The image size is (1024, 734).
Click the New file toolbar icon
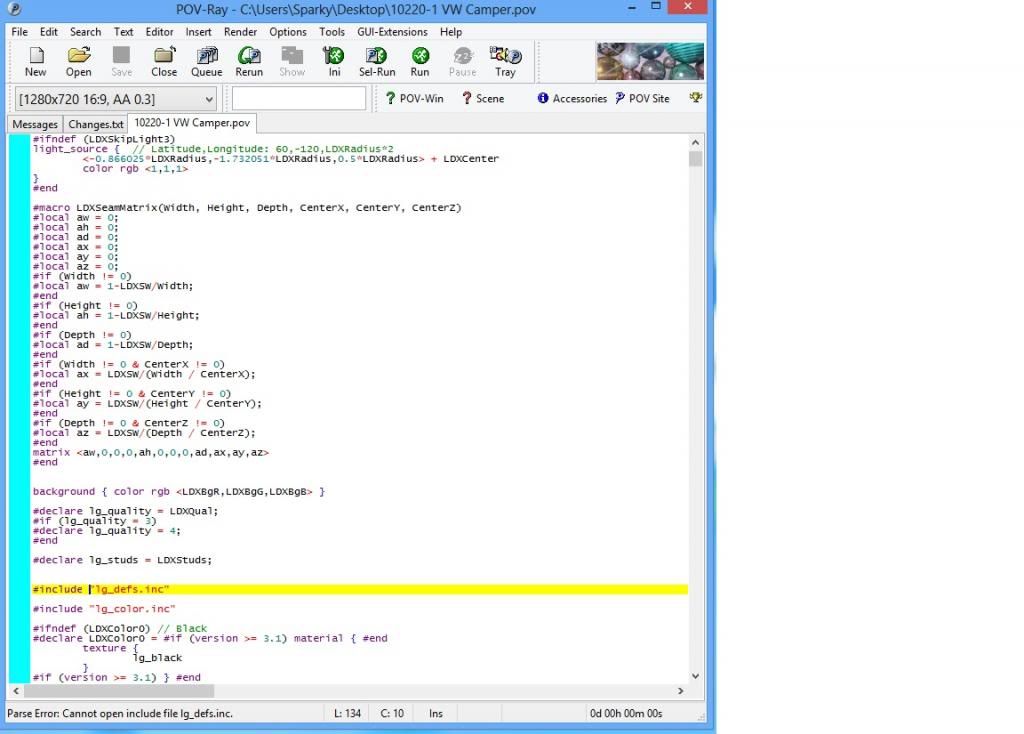[36, 61]
